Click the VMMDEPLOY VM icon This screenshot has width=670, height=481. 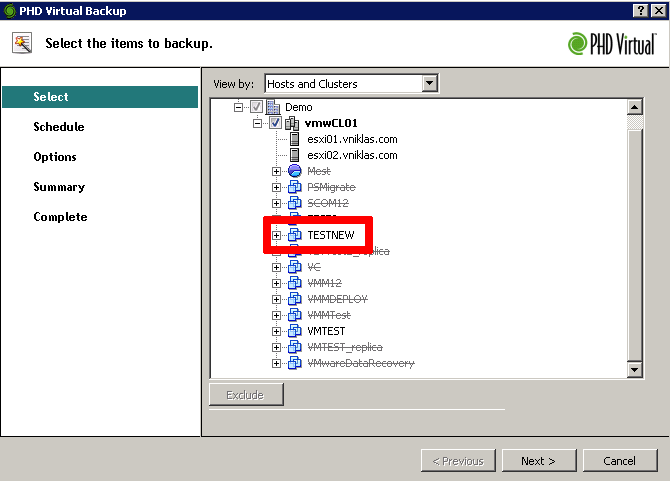pyautogui.click(x=295, y=299)
